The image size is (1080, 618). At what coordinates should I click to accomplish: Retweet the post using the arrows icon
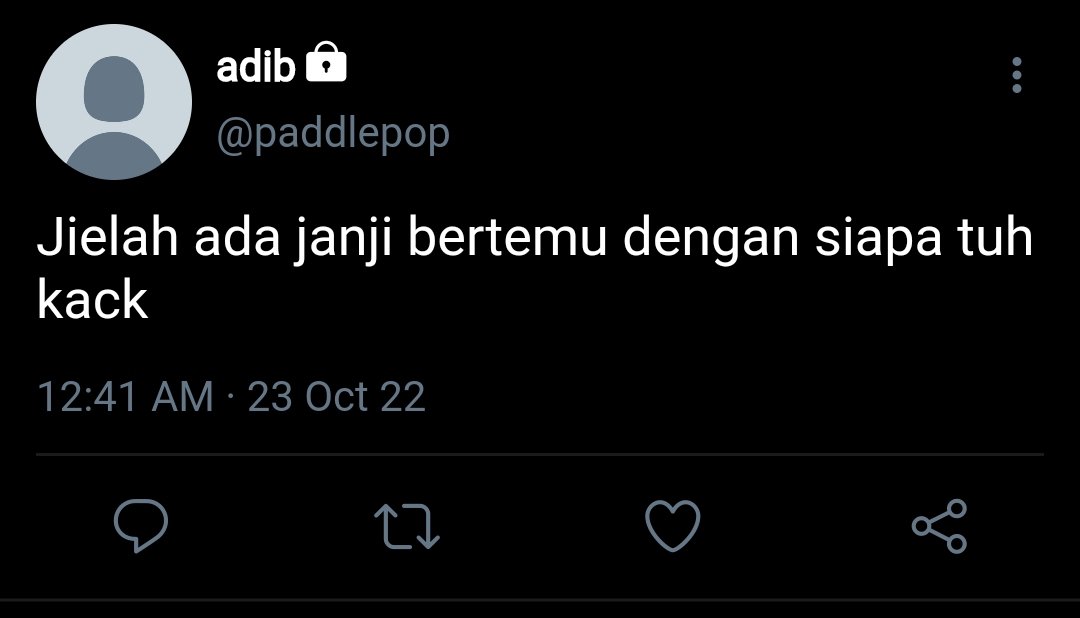click(406, 526)
